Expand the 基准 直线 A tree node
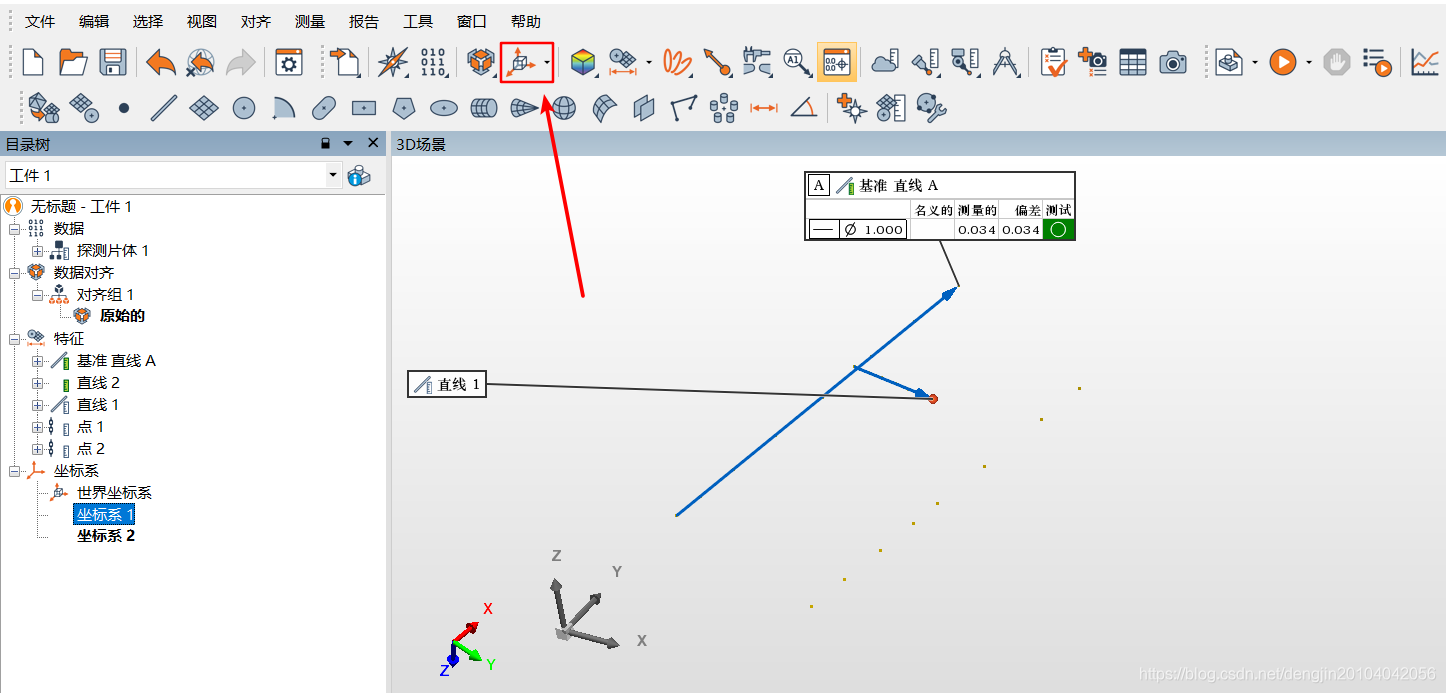 point(37,360)
